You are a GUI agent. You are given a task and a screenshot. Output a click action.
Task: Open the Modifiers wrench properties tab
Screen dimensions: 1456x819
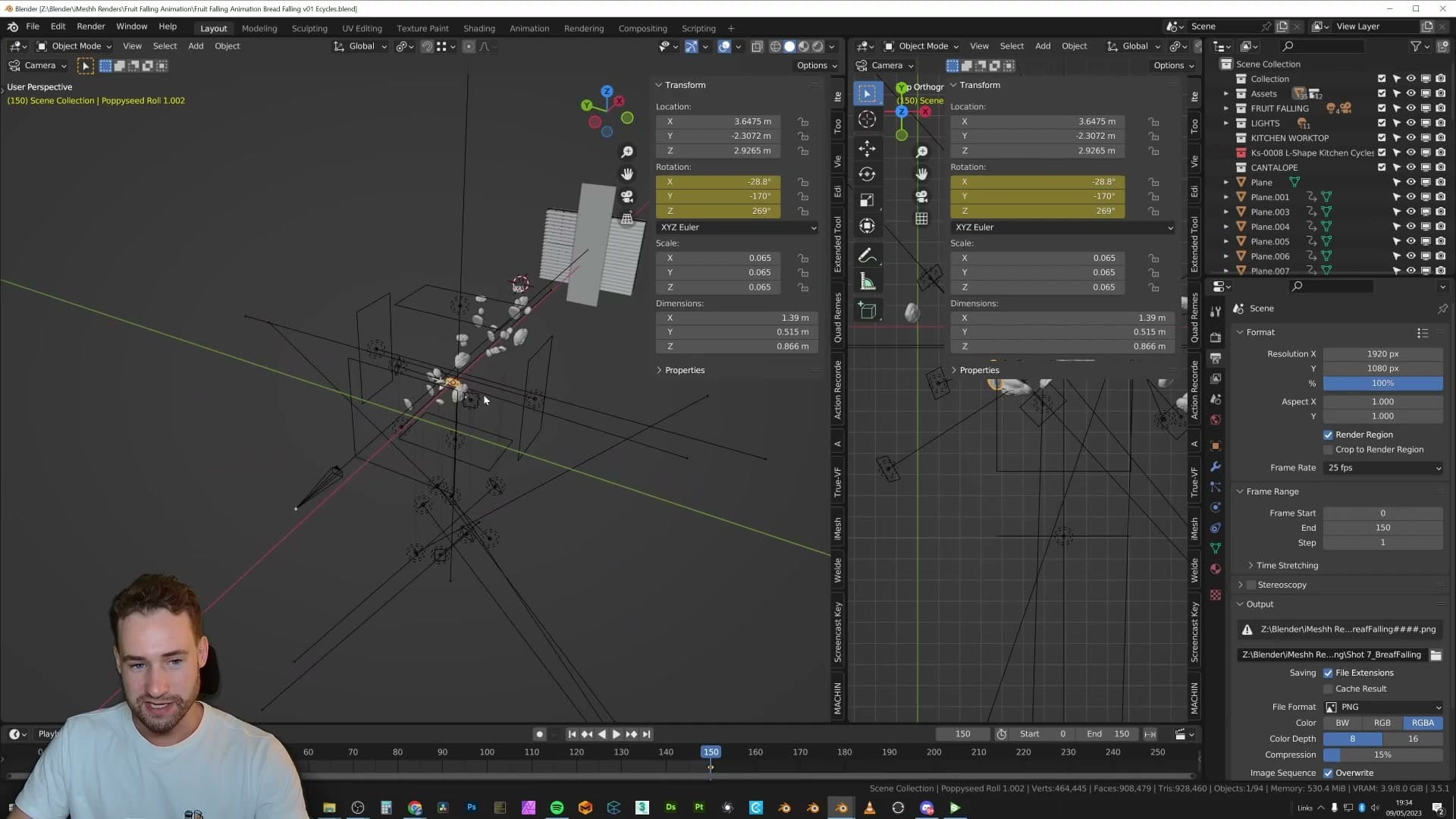tap(1216, 466)
